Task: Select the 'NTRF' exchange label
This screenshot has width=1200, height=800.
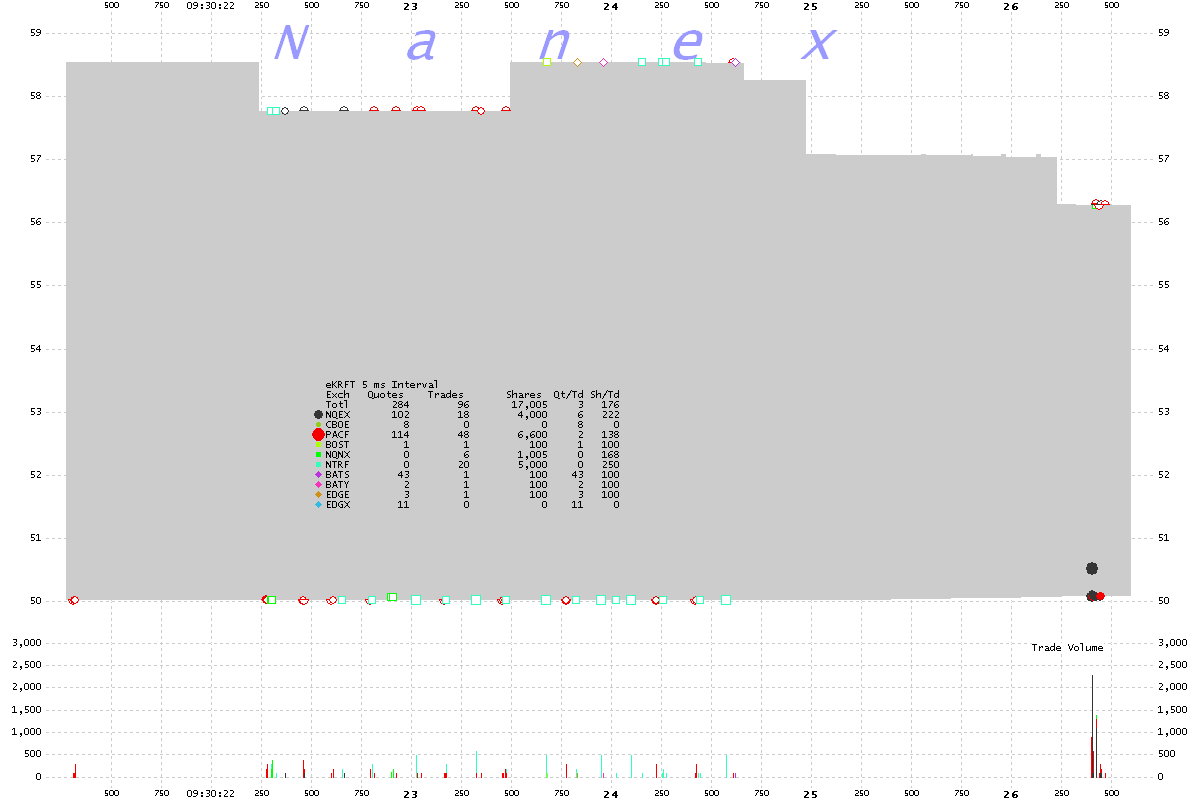Action: click(x=338, y=464)
